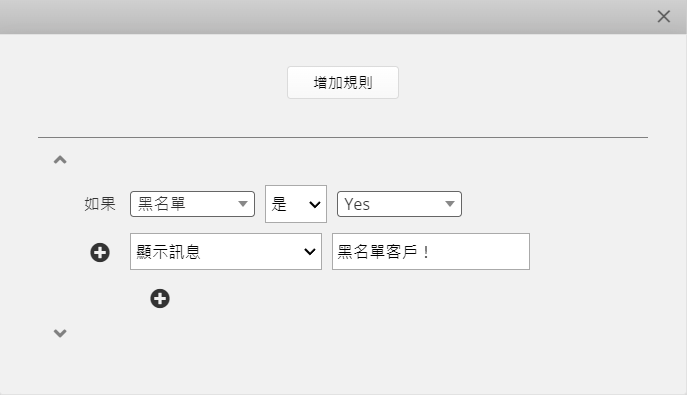Screen dimensions: 687x395
Task: Close the rules dialog with the X
Action: 663,17
